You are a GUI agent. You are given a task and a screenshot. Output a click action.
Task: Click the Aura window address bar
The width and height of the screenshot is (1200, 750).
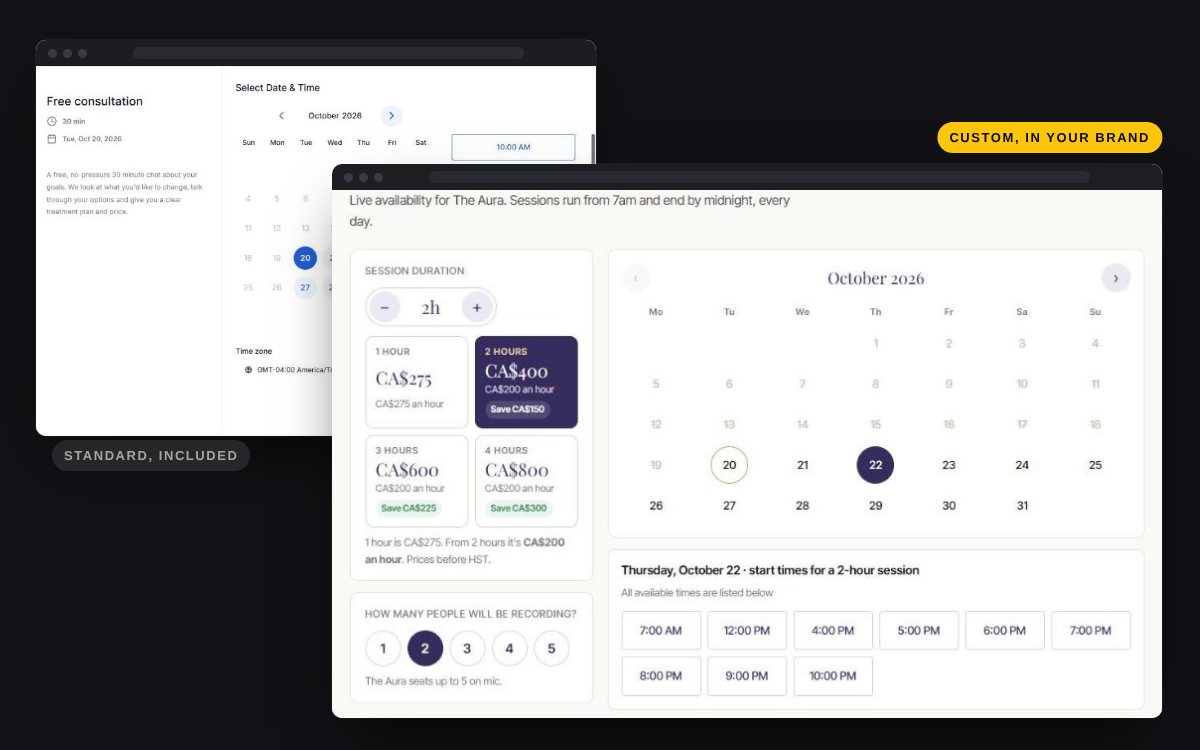pos(759,177)
